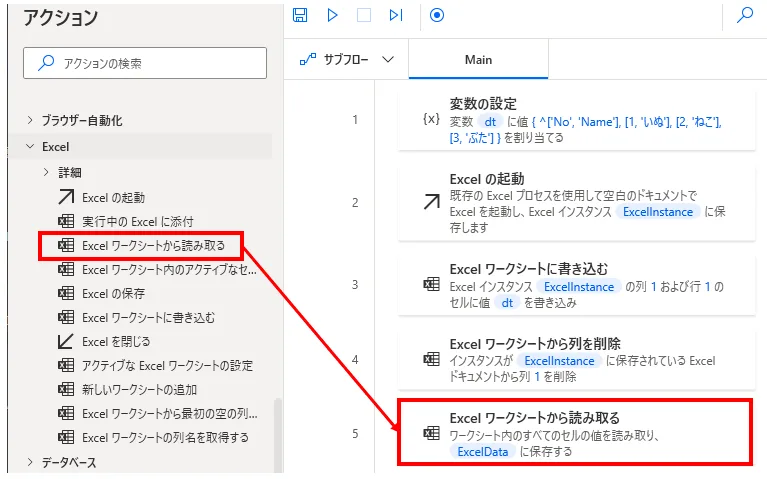Viewport: 767px width, 479px height.
Task: Choose 'Excel の保存' from the Actions list
Action: coord(113,293)
